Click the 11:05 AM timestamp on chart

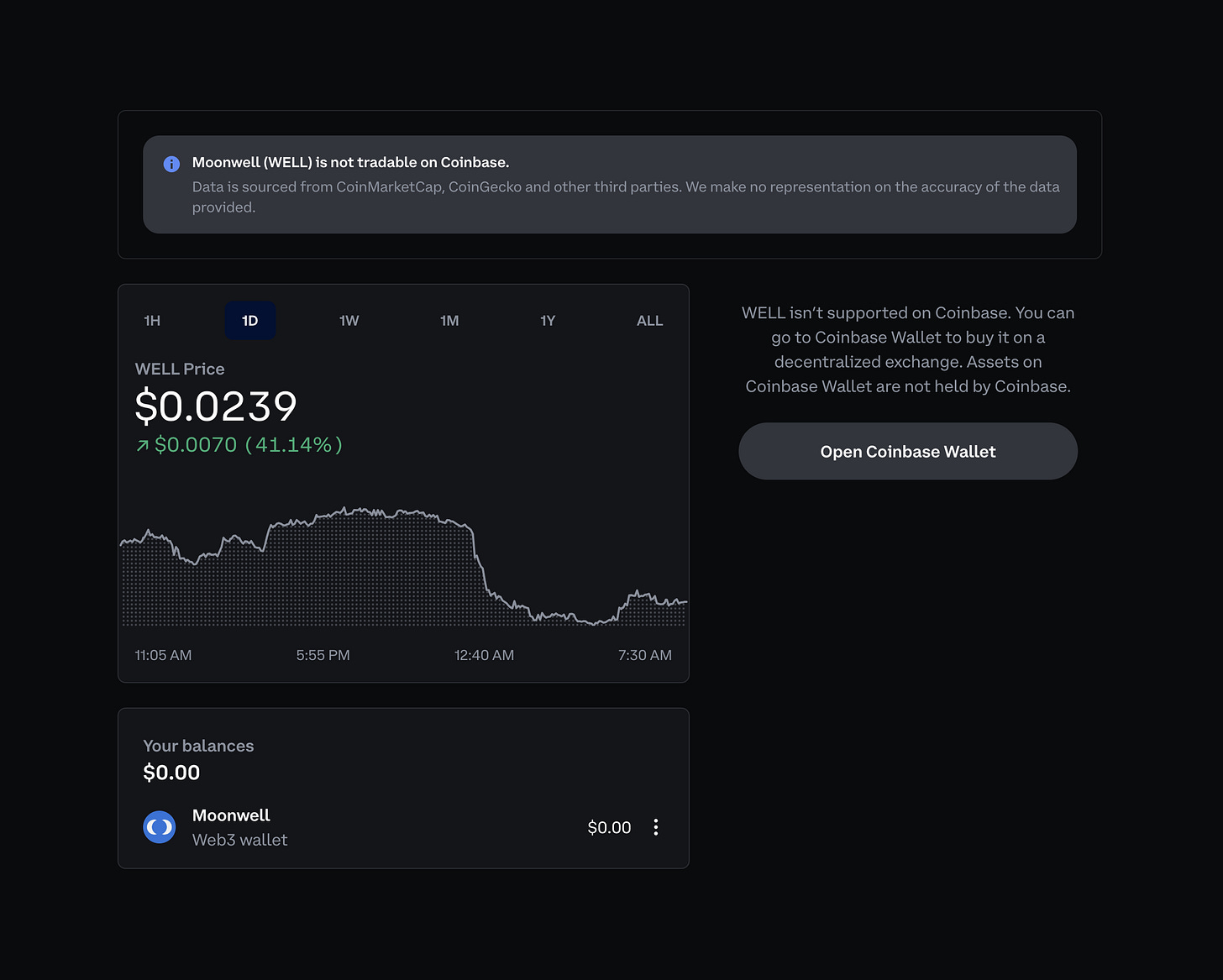pyautogui.click(x=162, y=655)
